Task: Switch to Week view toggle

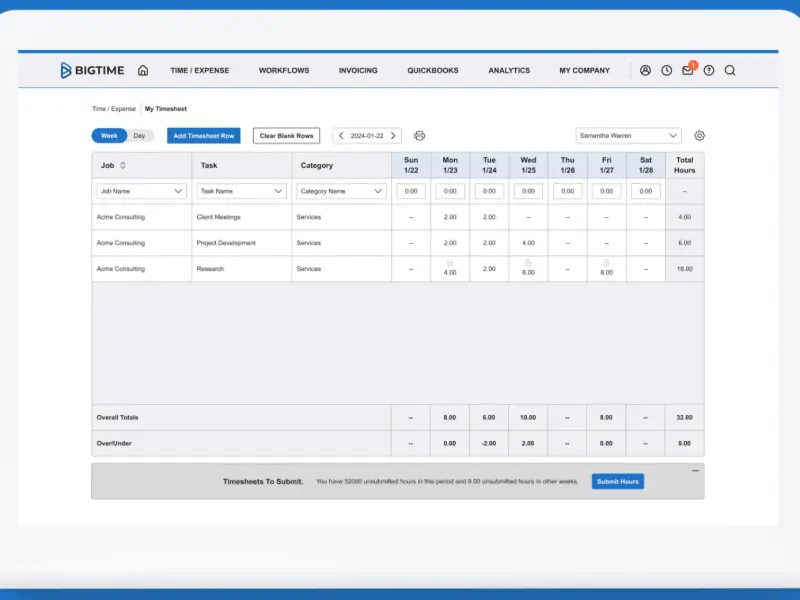Action: (109, 136)
